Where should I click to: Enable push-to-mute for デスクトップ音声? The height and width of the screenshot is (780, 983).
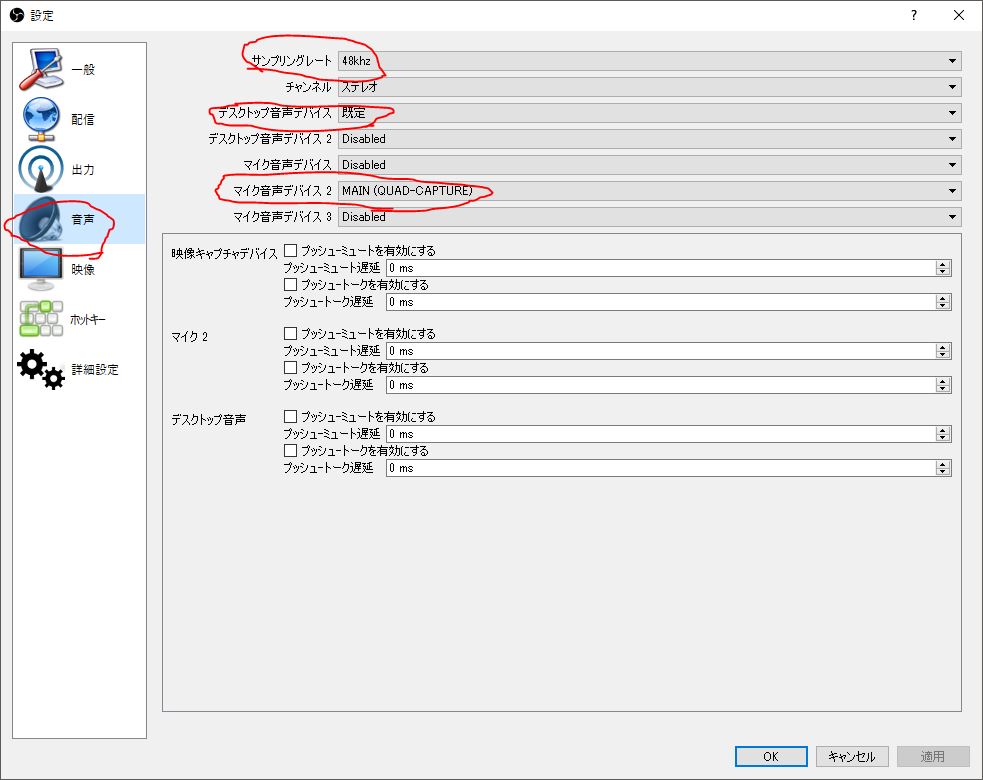pos(290,416)
